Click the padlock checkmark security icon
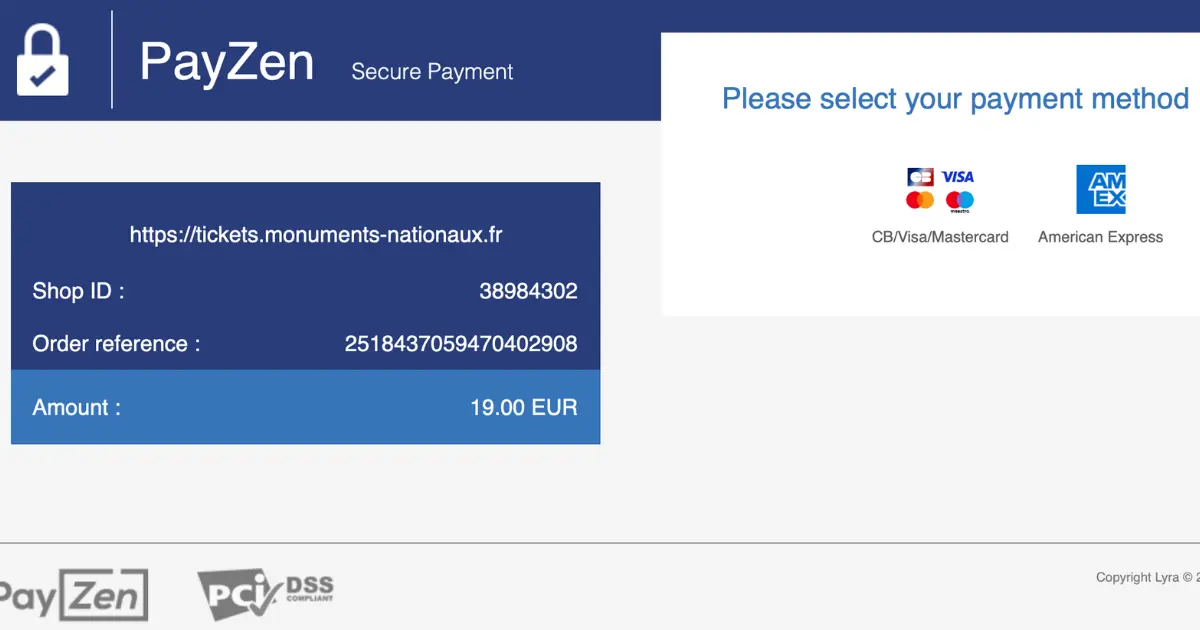The image size is (1200, 630). click(43, 60)
